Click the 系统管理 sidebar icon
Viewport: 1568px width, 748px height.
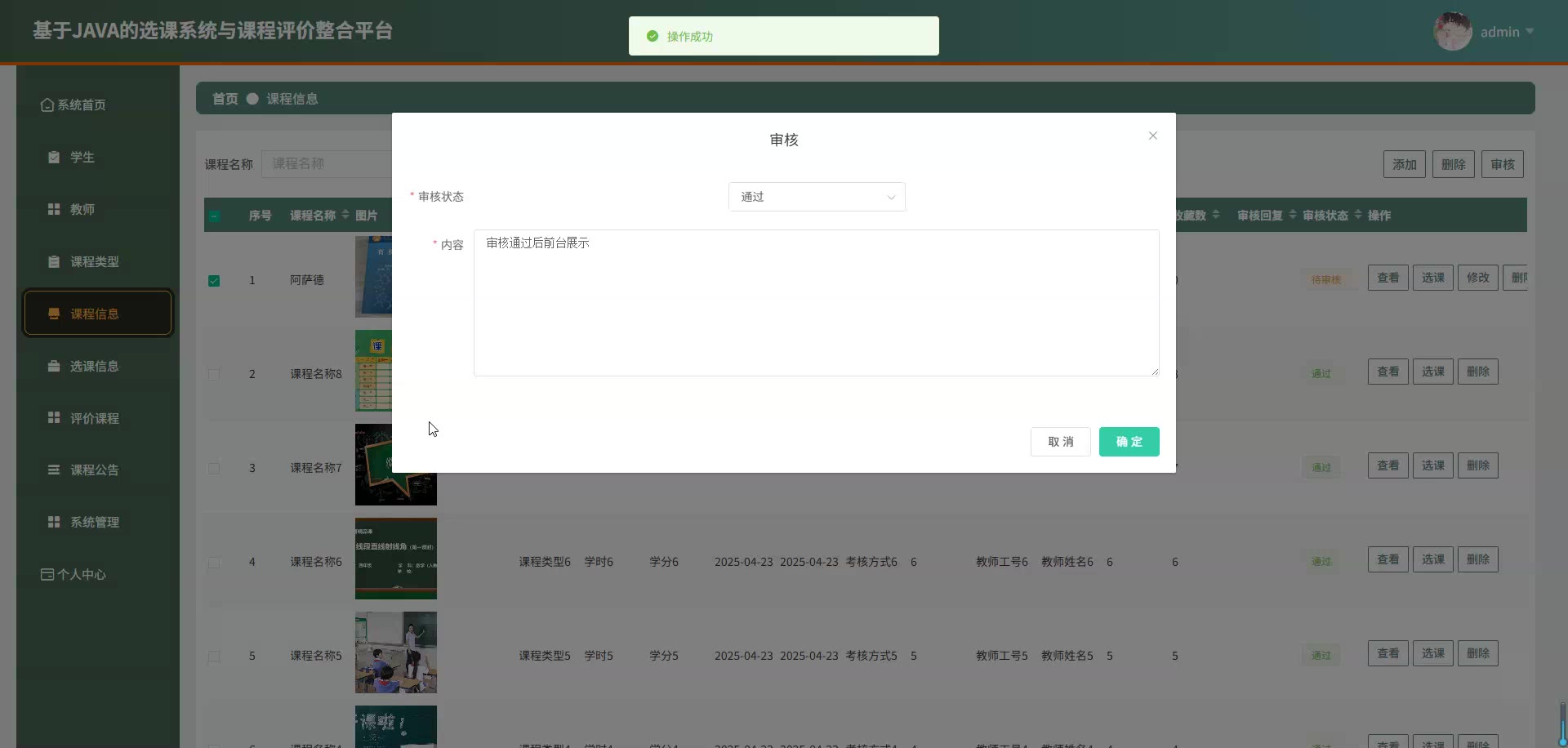coord(54,522)
